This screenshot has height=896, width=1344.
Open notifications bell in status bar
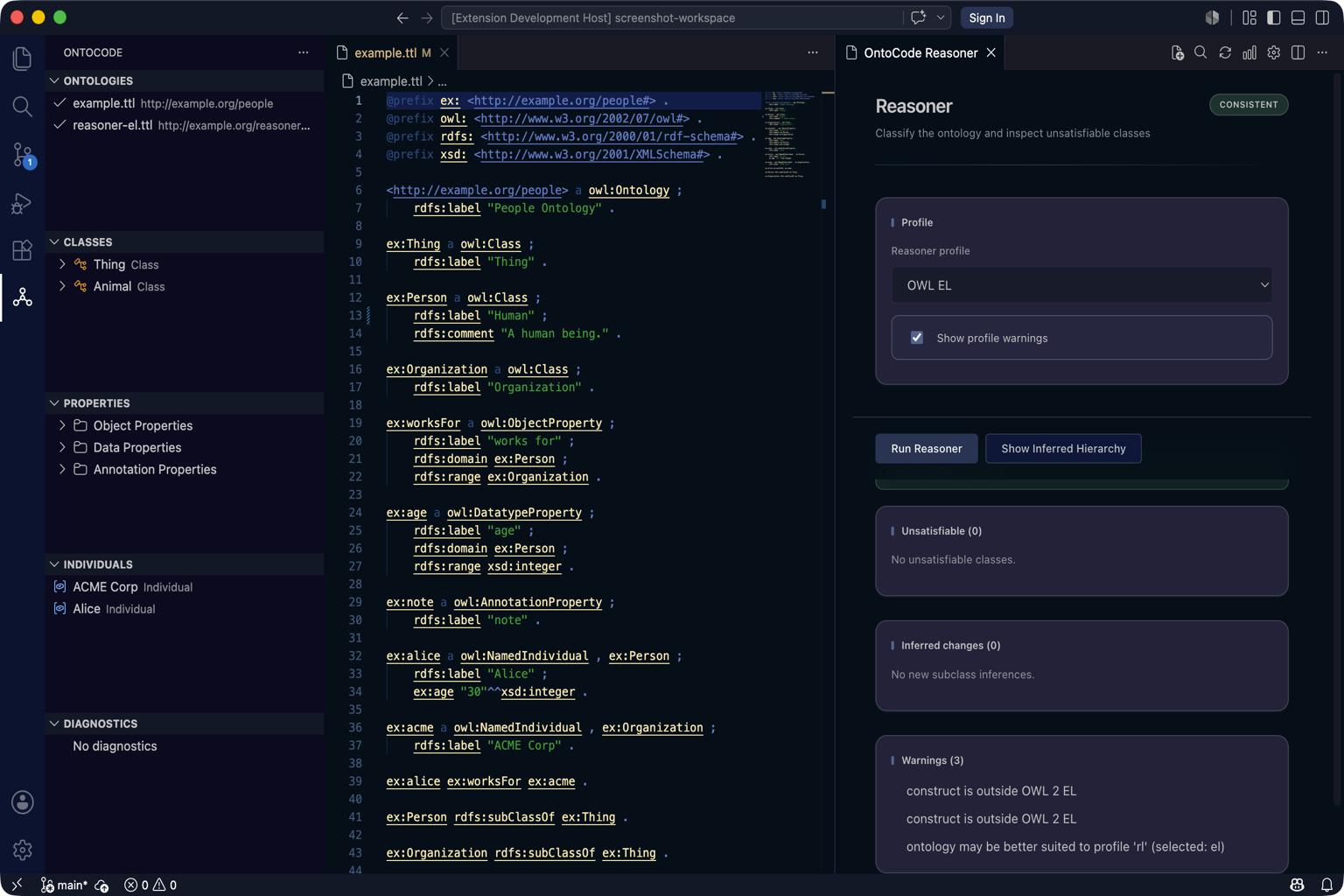1326,885
